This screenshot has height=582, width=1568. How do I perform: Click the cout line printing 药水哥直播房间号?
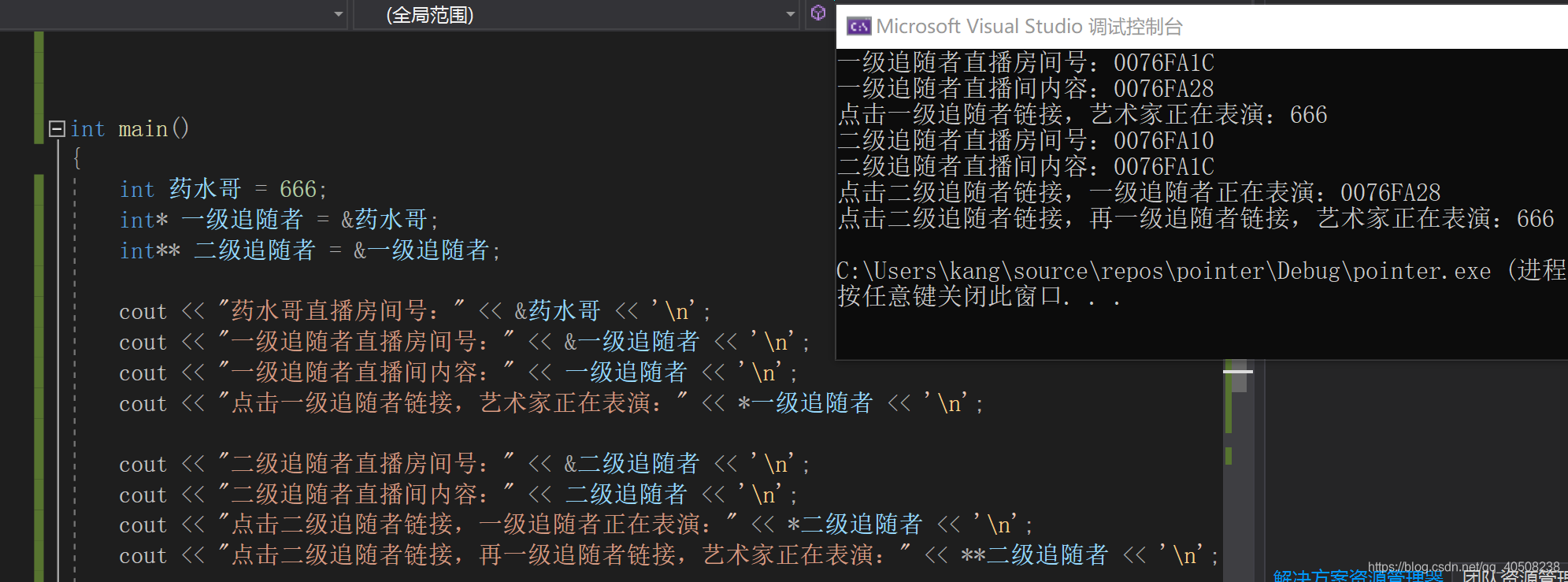(415, 311)
